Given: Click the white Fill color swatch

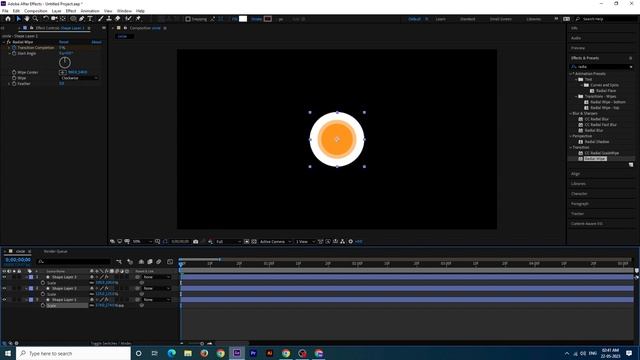Looking at the screenshot, I should pos(243,19).
